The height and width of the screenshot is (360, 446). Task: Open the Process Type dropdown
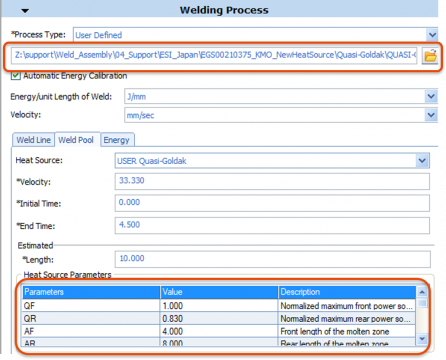tap(432, 35)
